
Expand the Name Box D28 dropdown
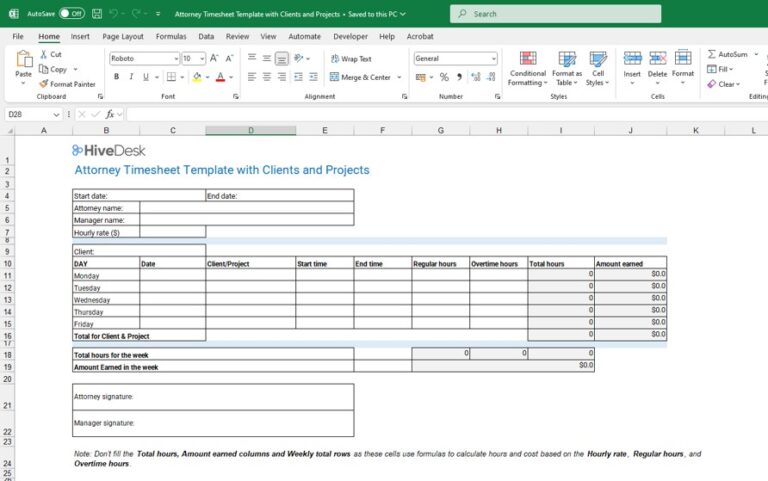click(x=56, y=115)
